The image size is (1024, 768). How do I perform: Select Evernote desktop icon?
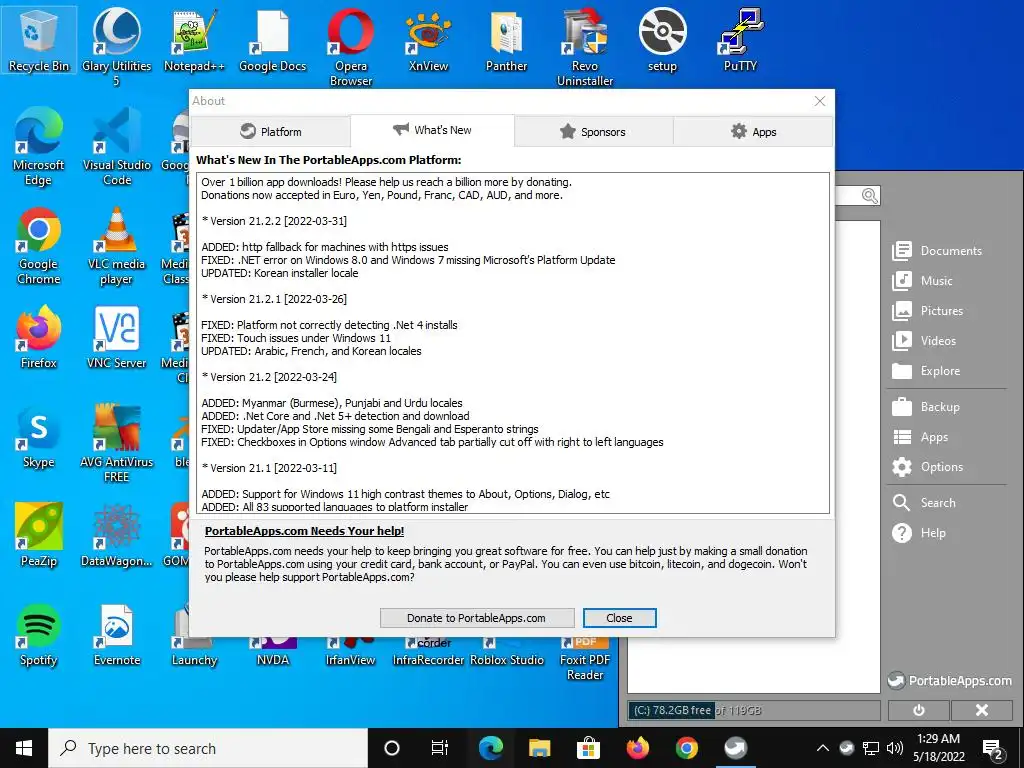[116, 635]
